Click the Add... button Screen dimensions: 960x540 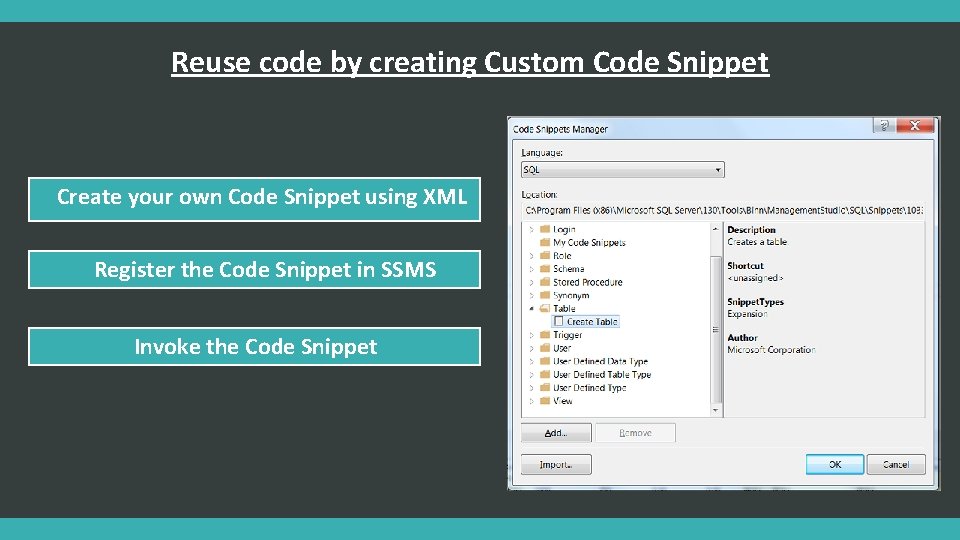[556, 433]
